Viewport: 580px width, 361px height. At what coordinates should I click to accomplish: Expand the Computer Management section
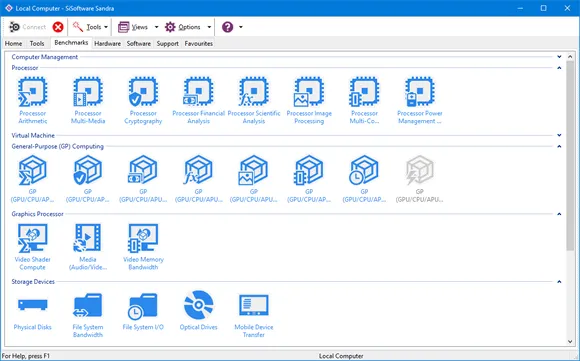point(559,57)
